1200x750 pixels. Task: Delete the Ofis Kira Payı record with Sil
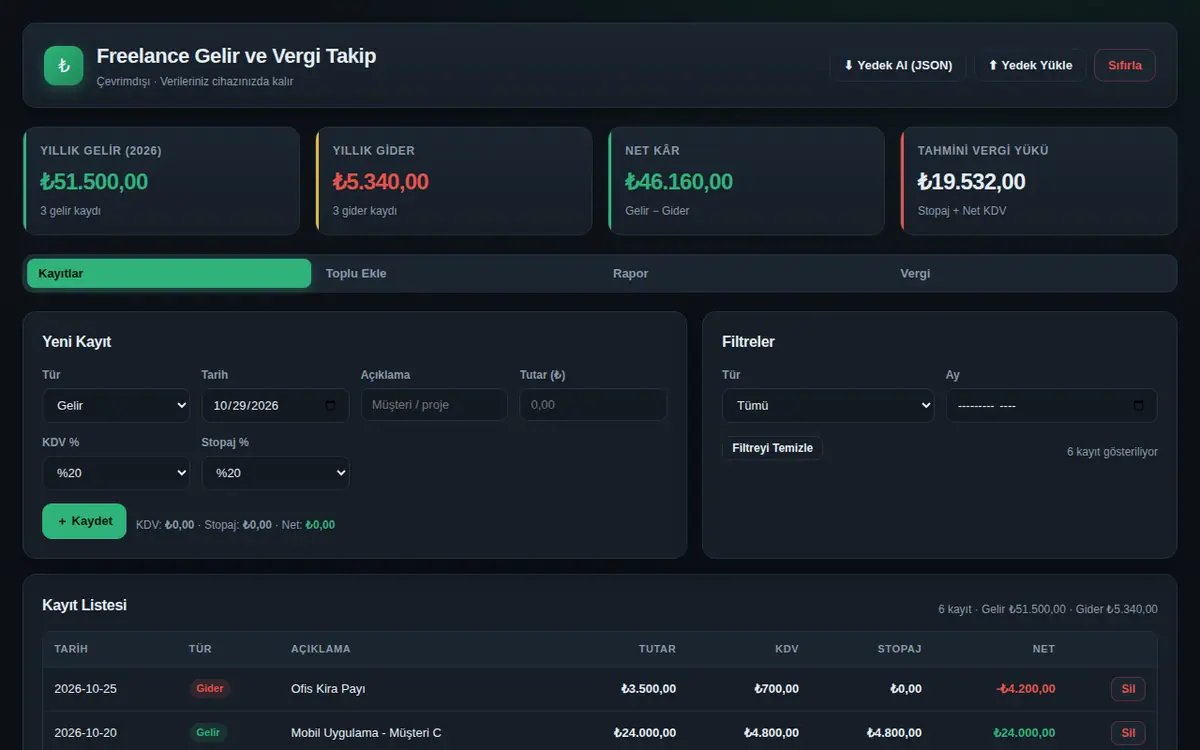[1128, 689]
